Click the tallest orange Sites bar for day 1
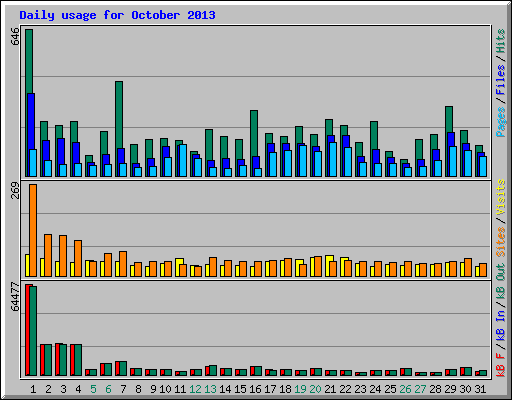 (x=33, y=230)
